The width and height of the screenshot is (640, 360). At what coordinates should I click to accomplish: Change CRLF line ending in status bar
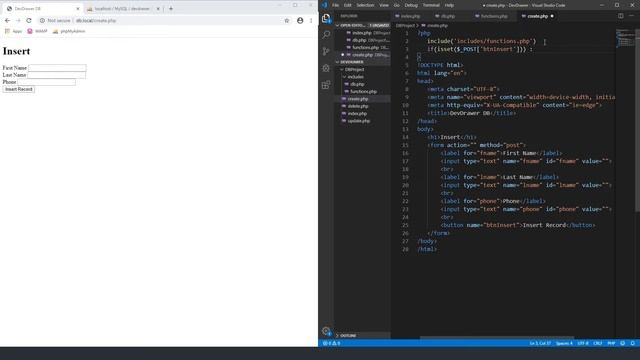pos(598,343)
